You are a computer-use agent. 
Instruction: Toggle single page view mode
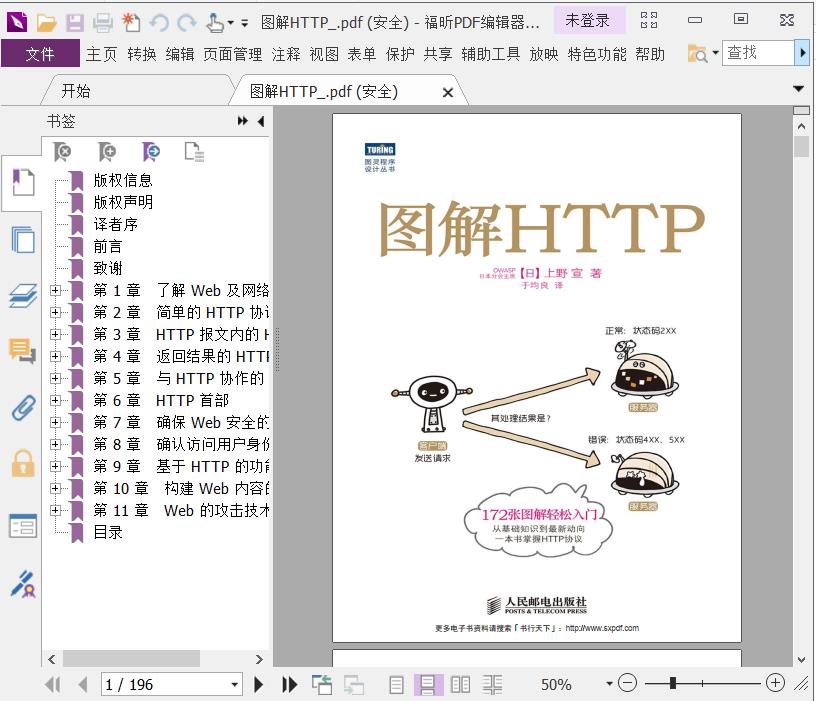point(396,684)
